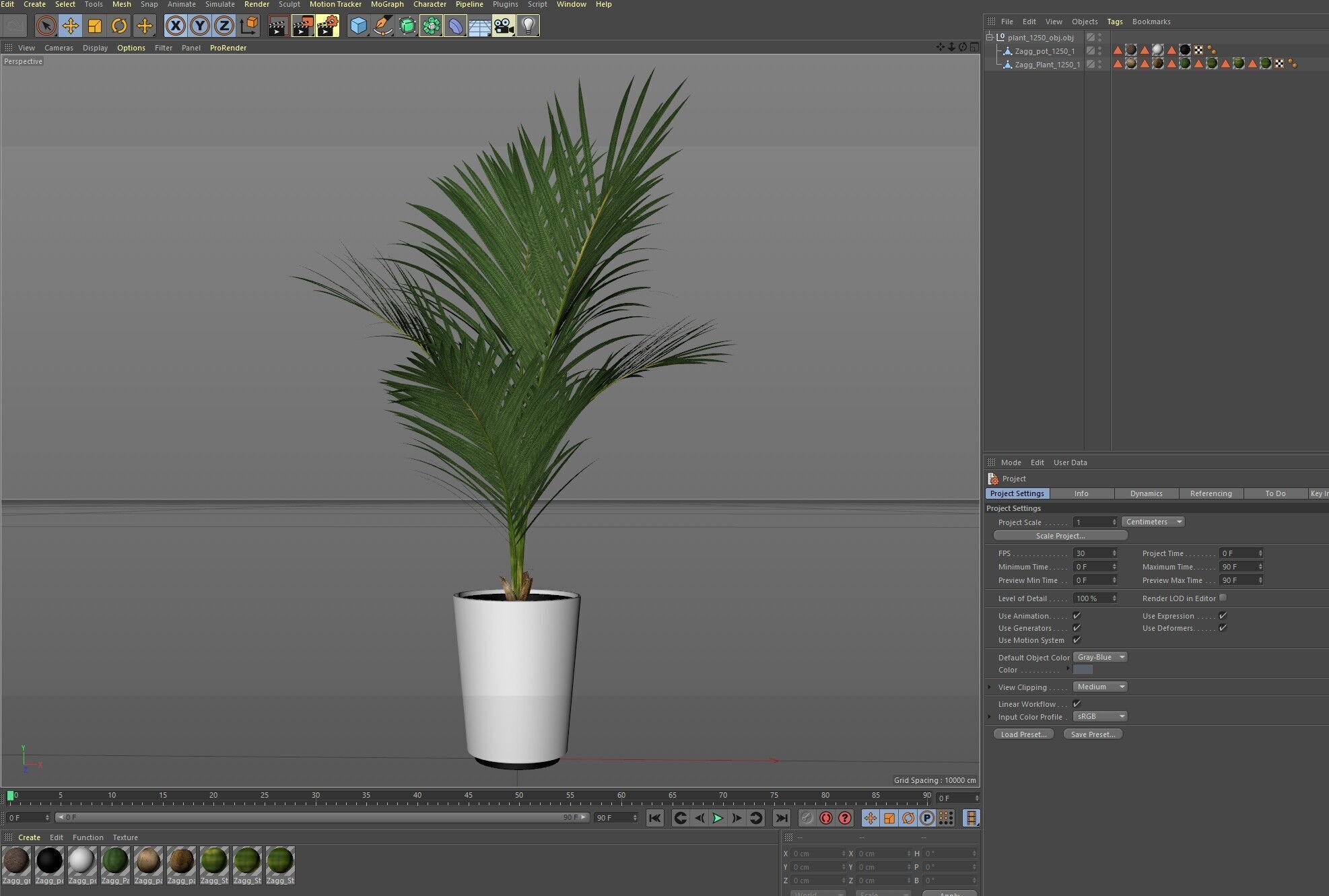The image size is (1329, 896).
Task: Open the ProRender viewport menu
Action: pos(228,48)
